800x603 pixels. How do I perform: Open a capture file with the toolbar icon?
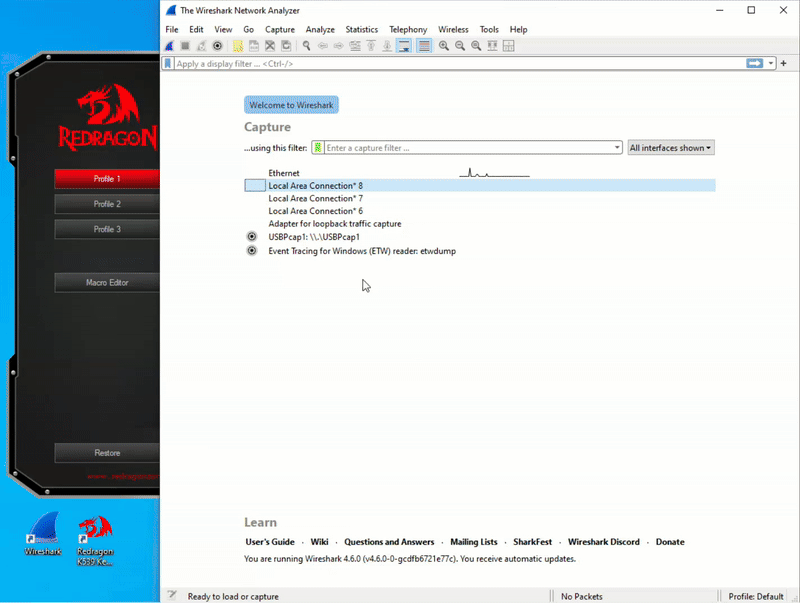pos(238,46)
